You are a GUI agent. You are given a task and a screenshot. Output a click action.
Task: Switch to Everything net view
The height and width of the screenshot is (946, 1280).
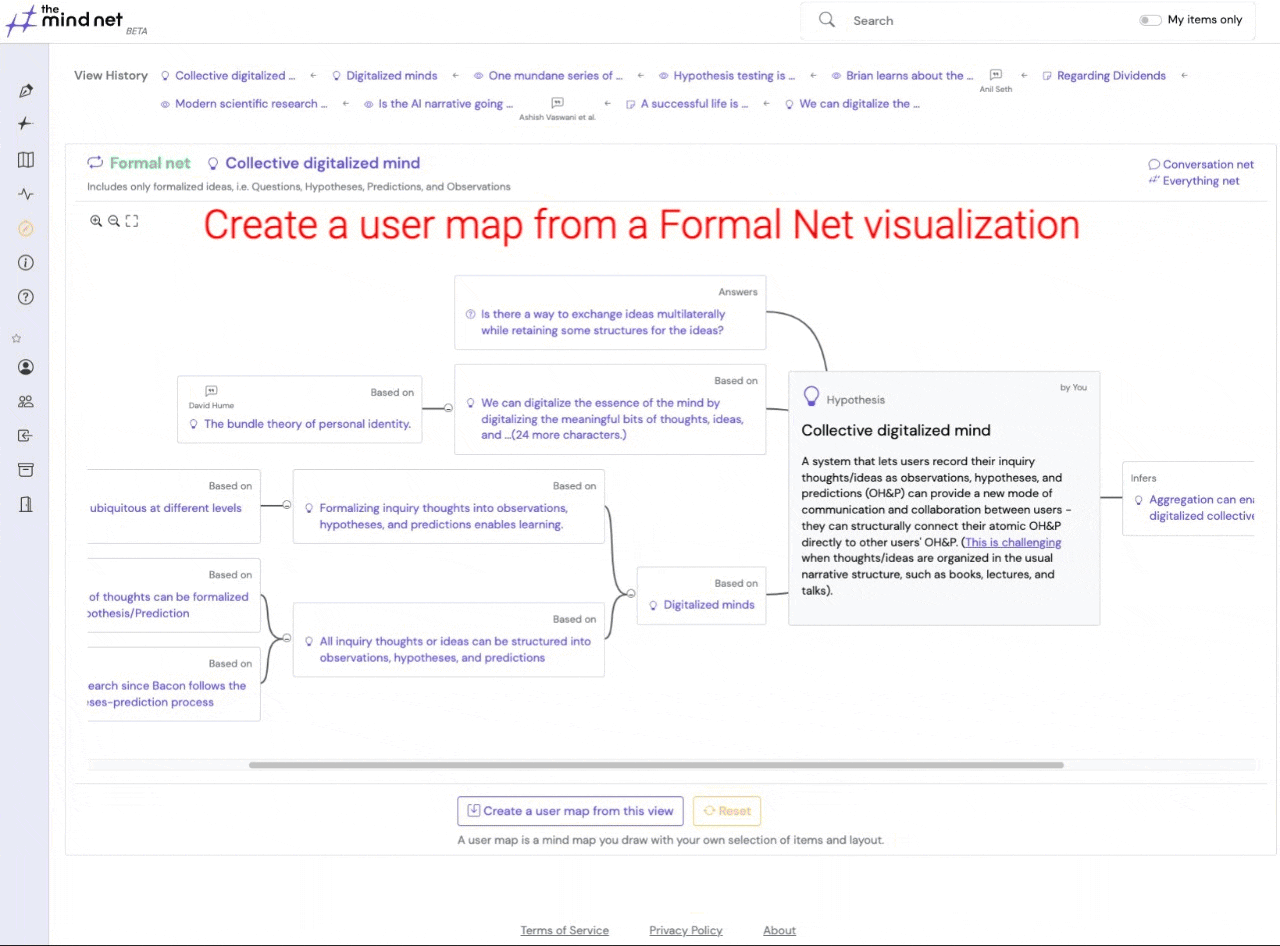pyautogui.click(x=1194, y=181)
